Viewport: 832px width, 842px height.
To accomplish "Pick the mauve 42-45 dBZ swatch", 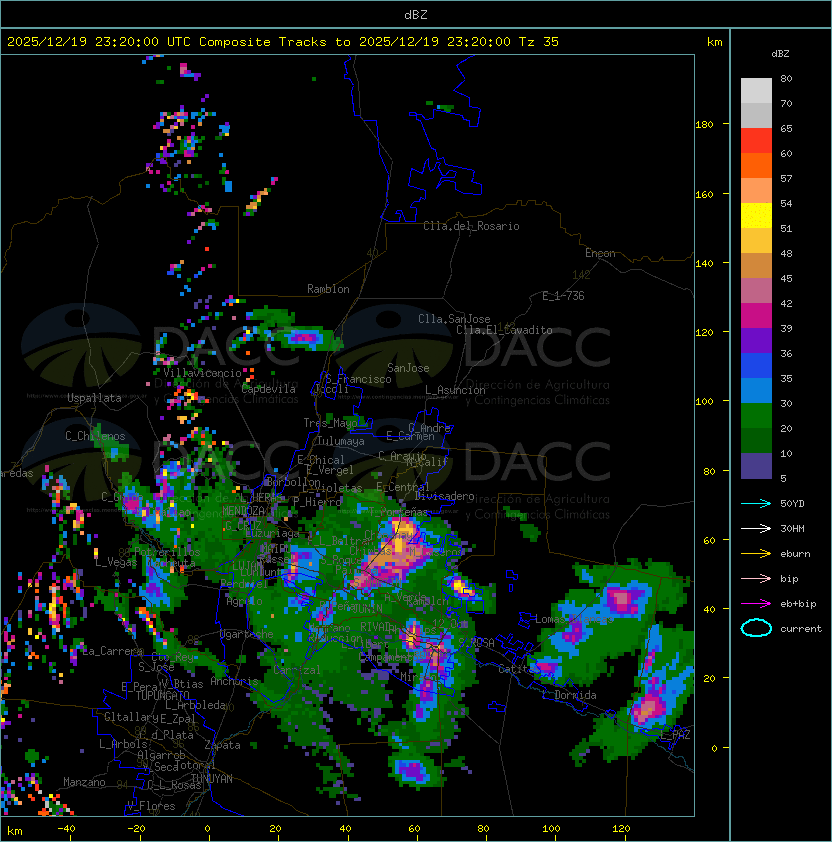I will click(x=756, y=291).
